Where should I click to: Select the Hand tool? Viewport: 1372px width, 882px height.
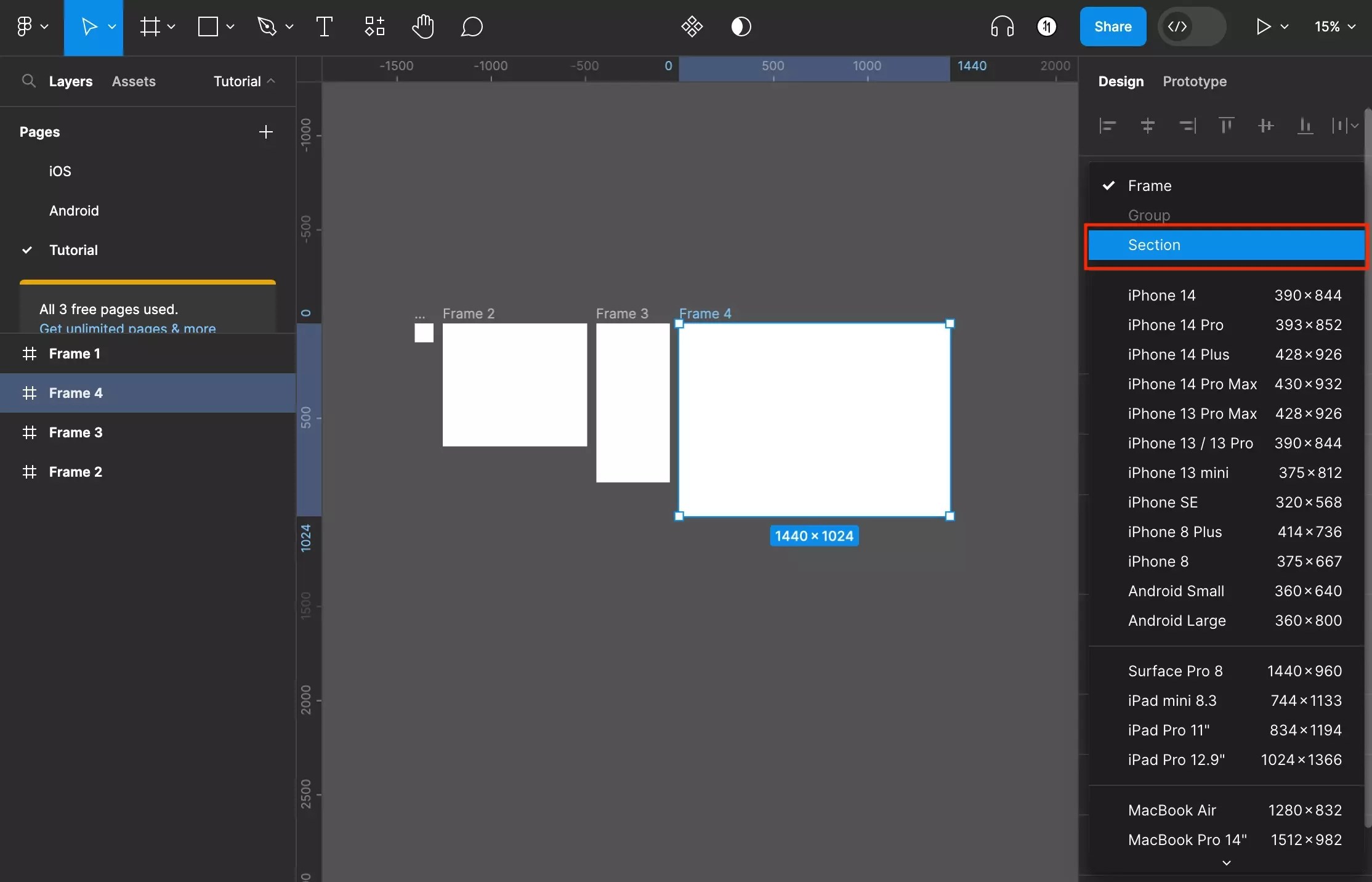coord(422,27)
